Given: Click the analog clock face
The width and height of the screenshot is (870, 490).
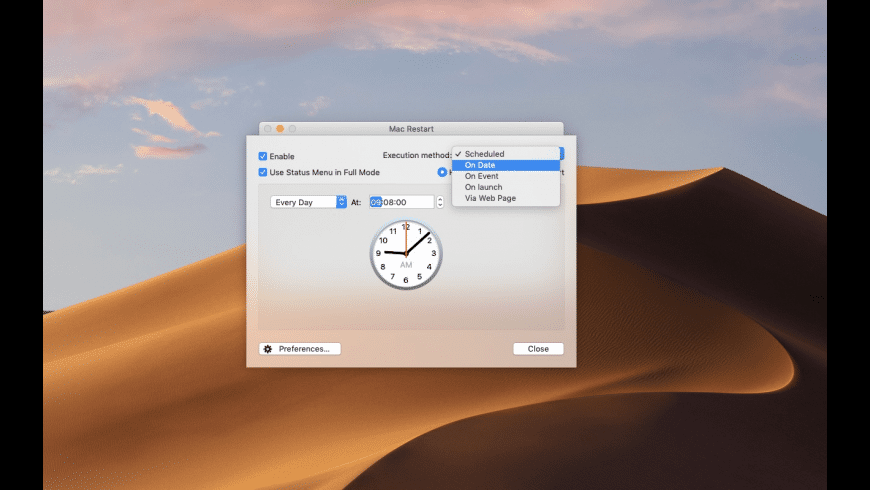Looking at the screenshot, I should coord(406,254).
